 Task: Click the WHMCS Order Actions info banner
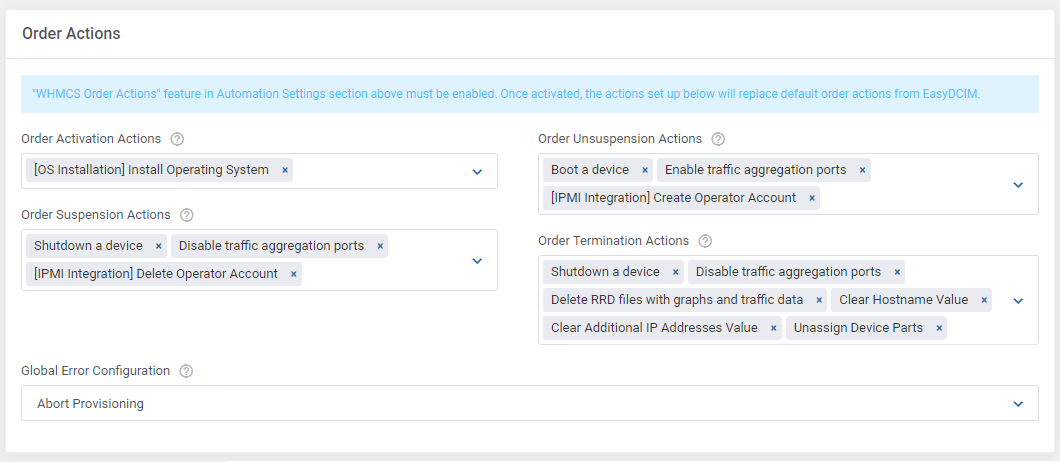click(x=529, y=94)
